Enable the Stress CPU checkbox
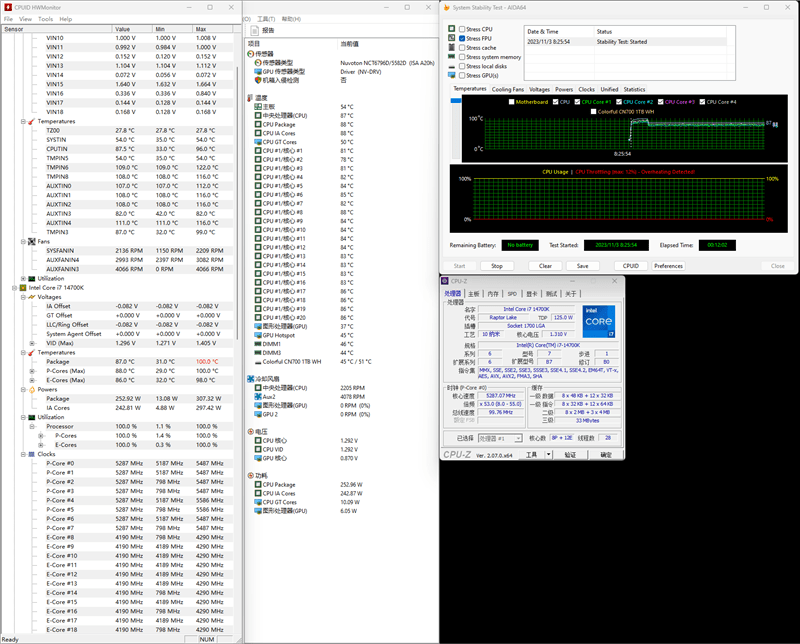 point(462,29)
